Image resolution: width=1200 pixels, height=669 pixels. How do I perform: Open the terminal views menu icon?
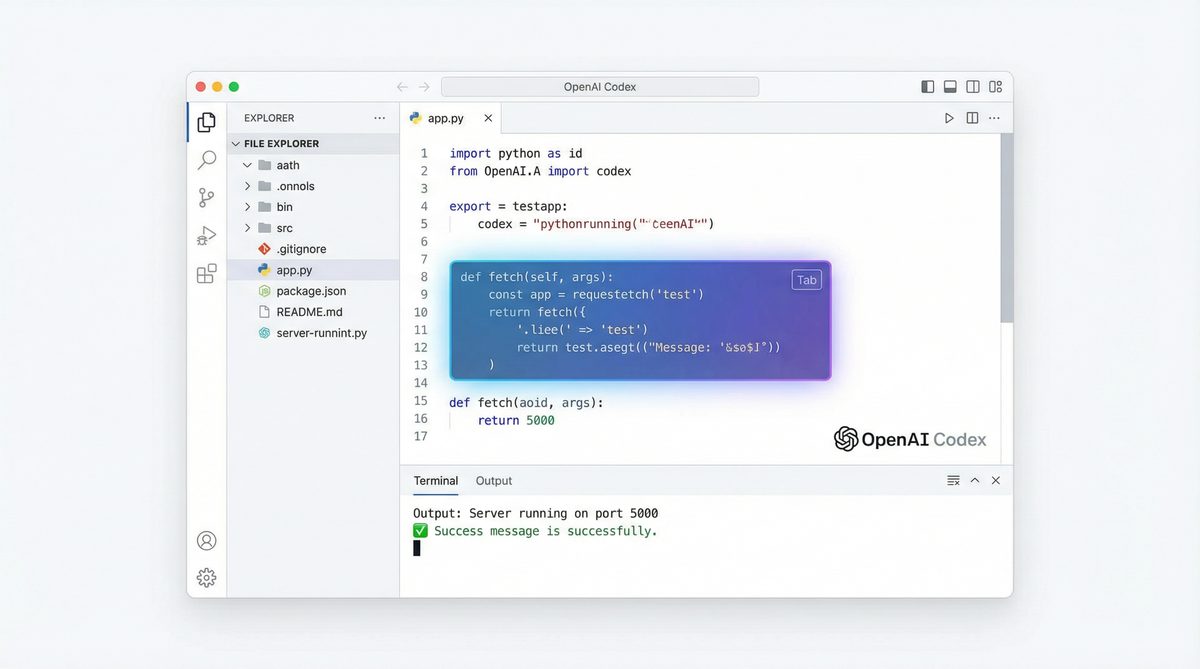tap(952, 480)
